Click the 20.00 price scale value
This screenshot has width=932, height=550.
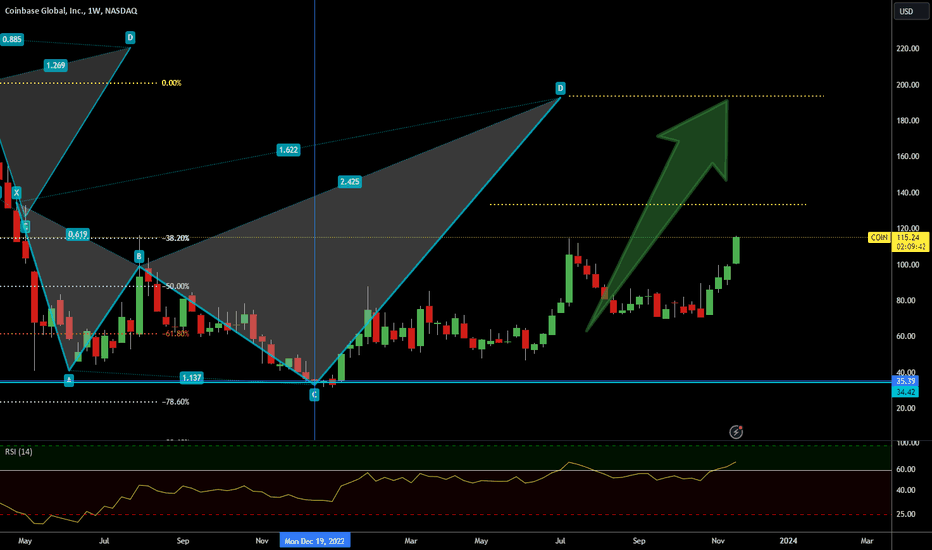(x=906, y=408)
